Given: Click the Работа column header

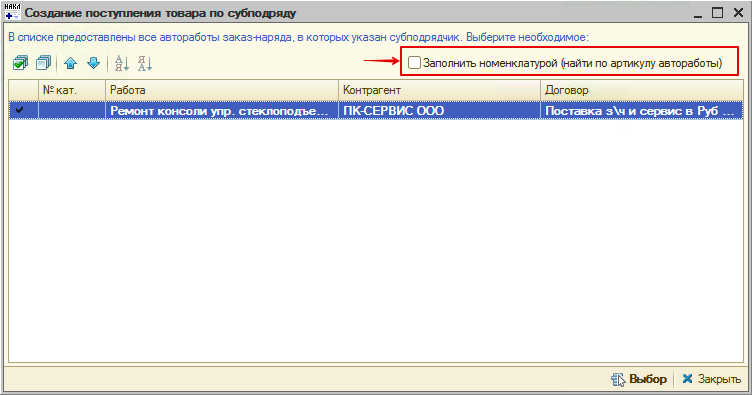Looking at the screenshot, I should (x=222, y=90).
